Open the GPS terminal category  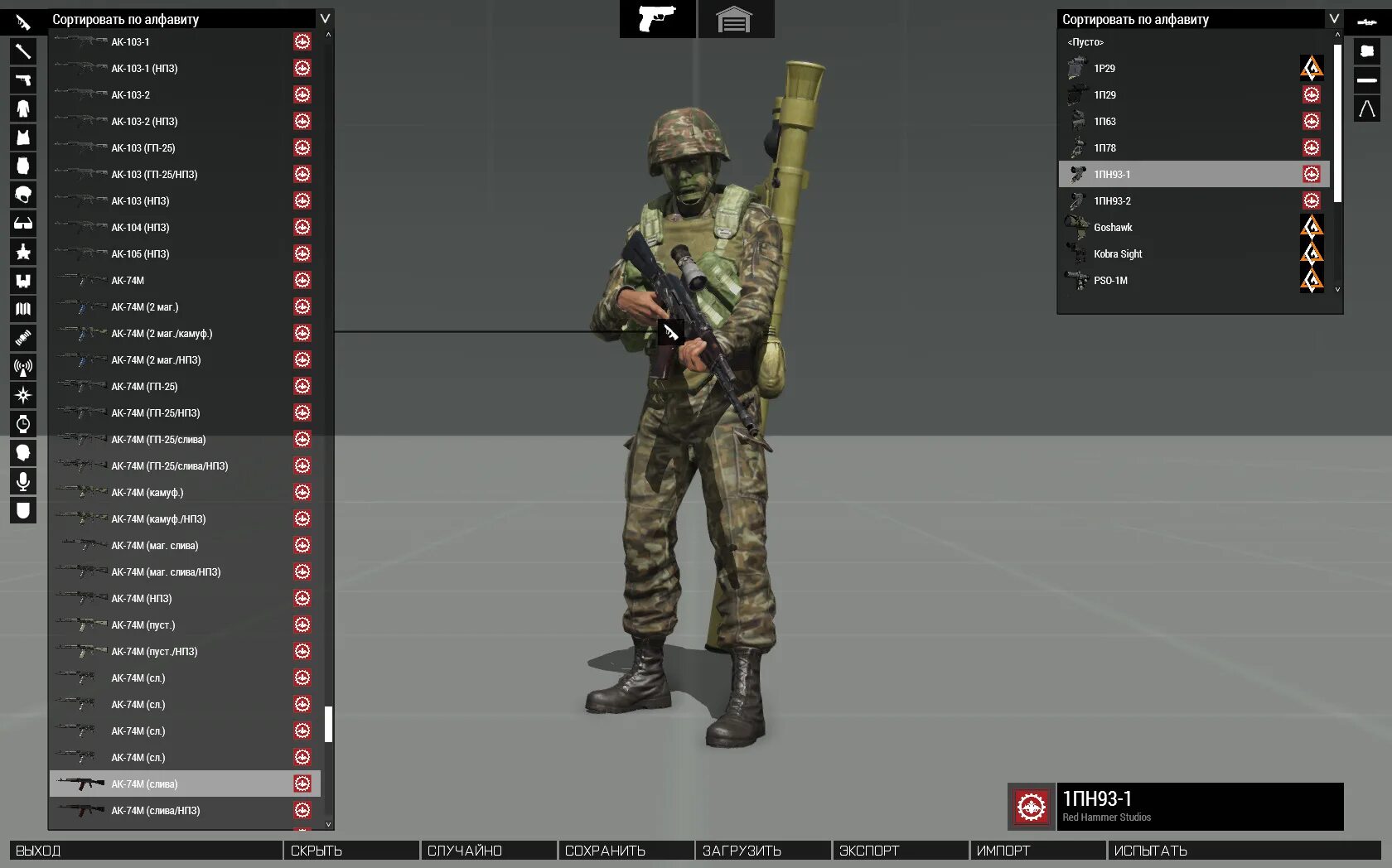click(x=23, y=338)
